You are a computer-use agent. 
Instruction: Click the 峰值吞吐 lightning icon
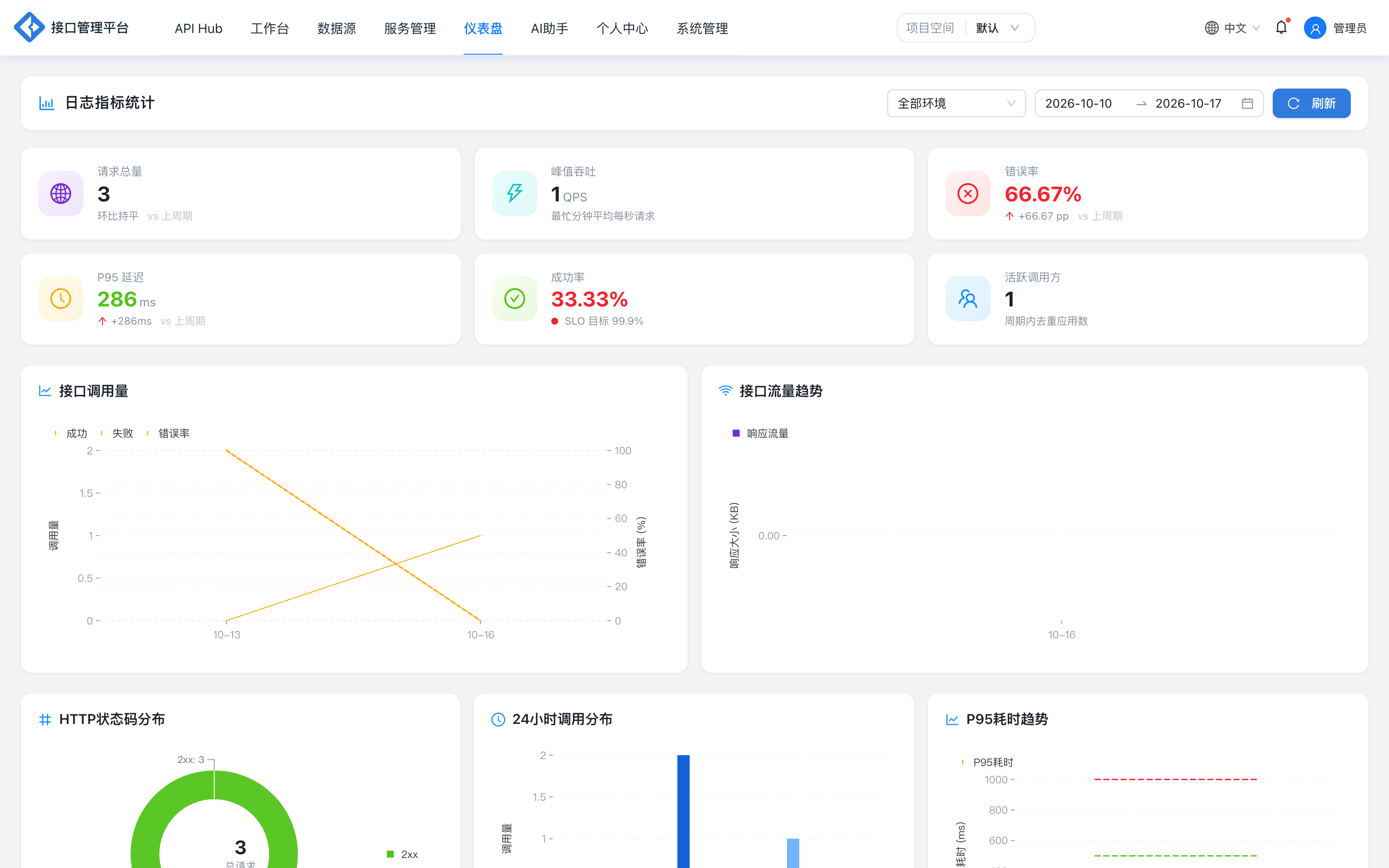click(514, 194)
